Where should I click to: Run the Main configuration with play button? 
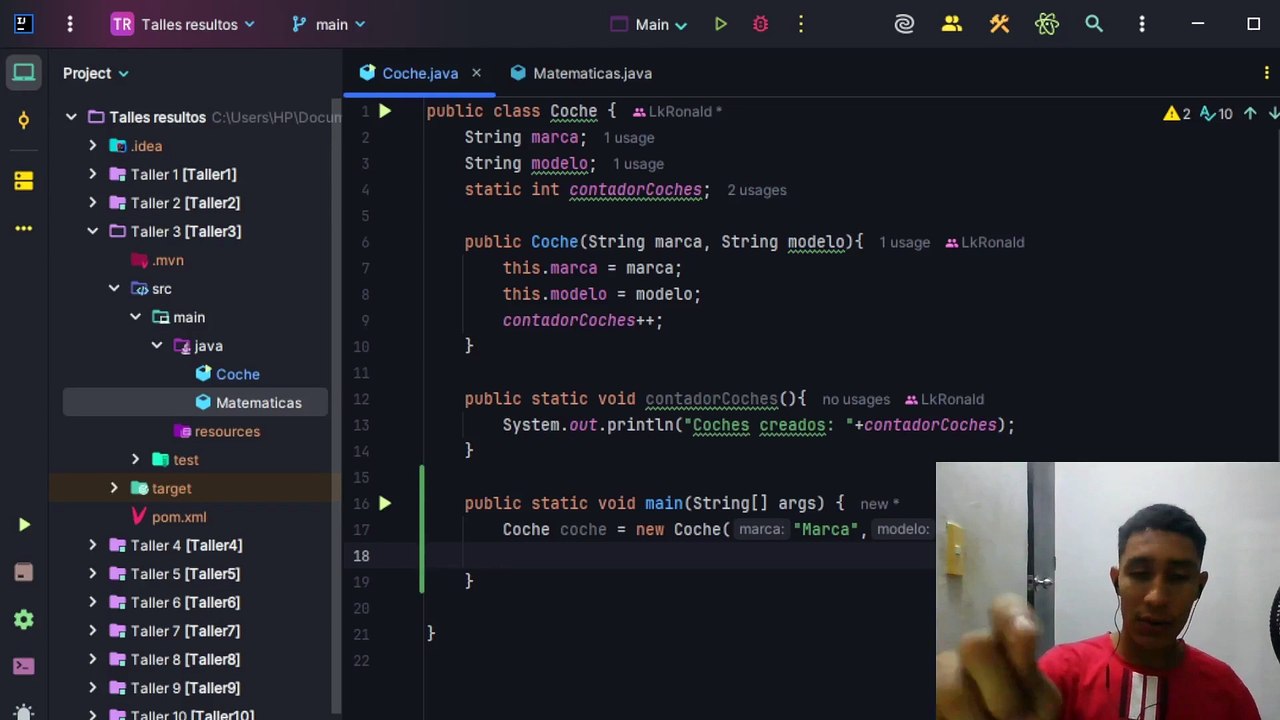pyautogui.click(x=720, y=24)
